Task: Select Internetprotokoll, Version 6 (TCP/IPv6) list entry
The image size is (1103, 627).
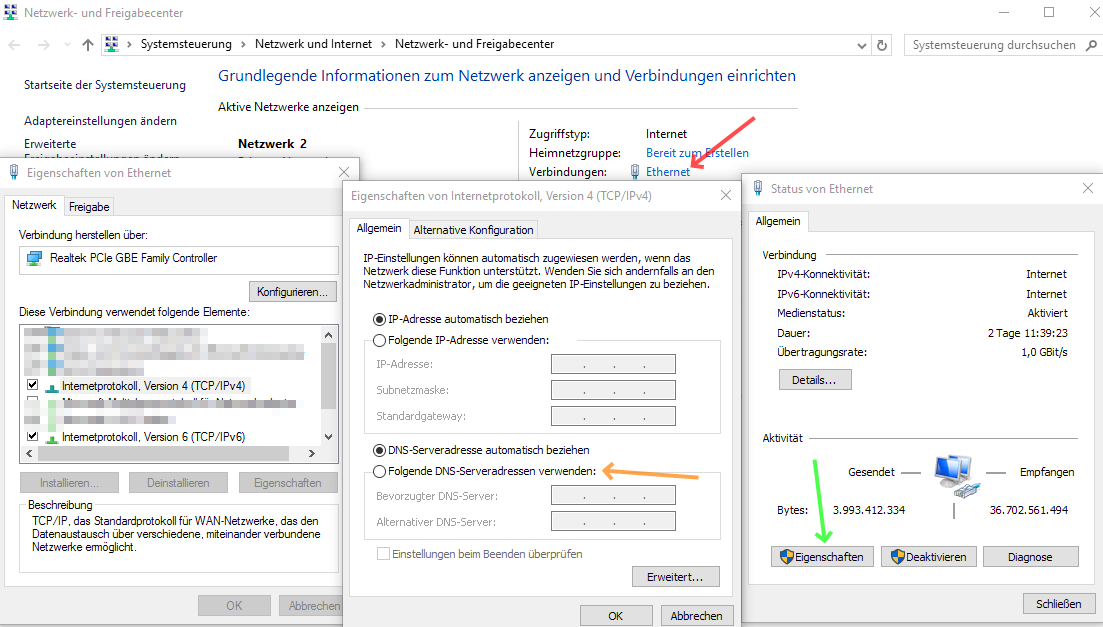Action: 153,437
